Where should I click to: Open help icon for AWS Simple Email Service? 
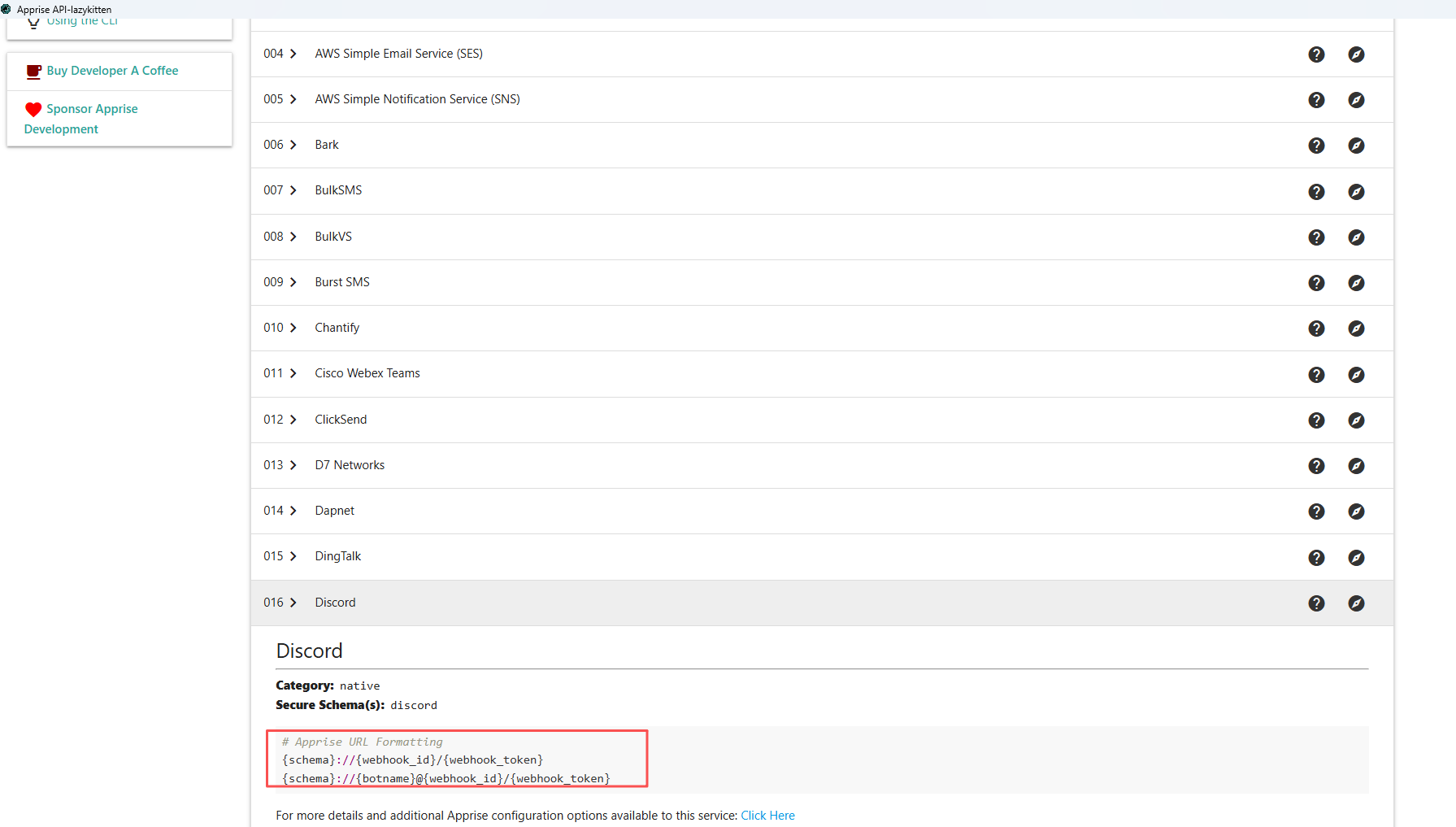point(1316,54)
